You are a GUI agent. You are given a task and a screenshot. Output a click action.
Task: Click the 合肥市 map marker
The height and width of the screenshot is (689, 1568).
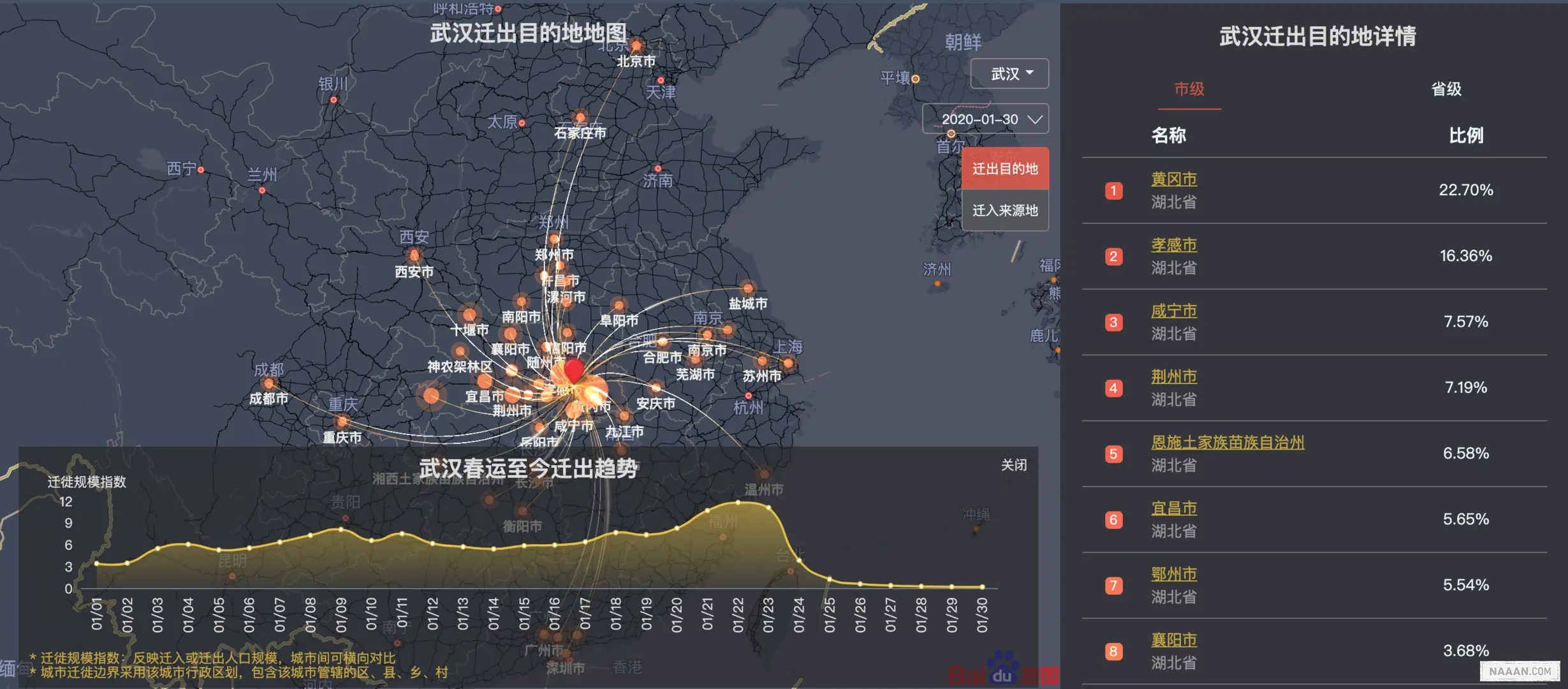point(663,342)
